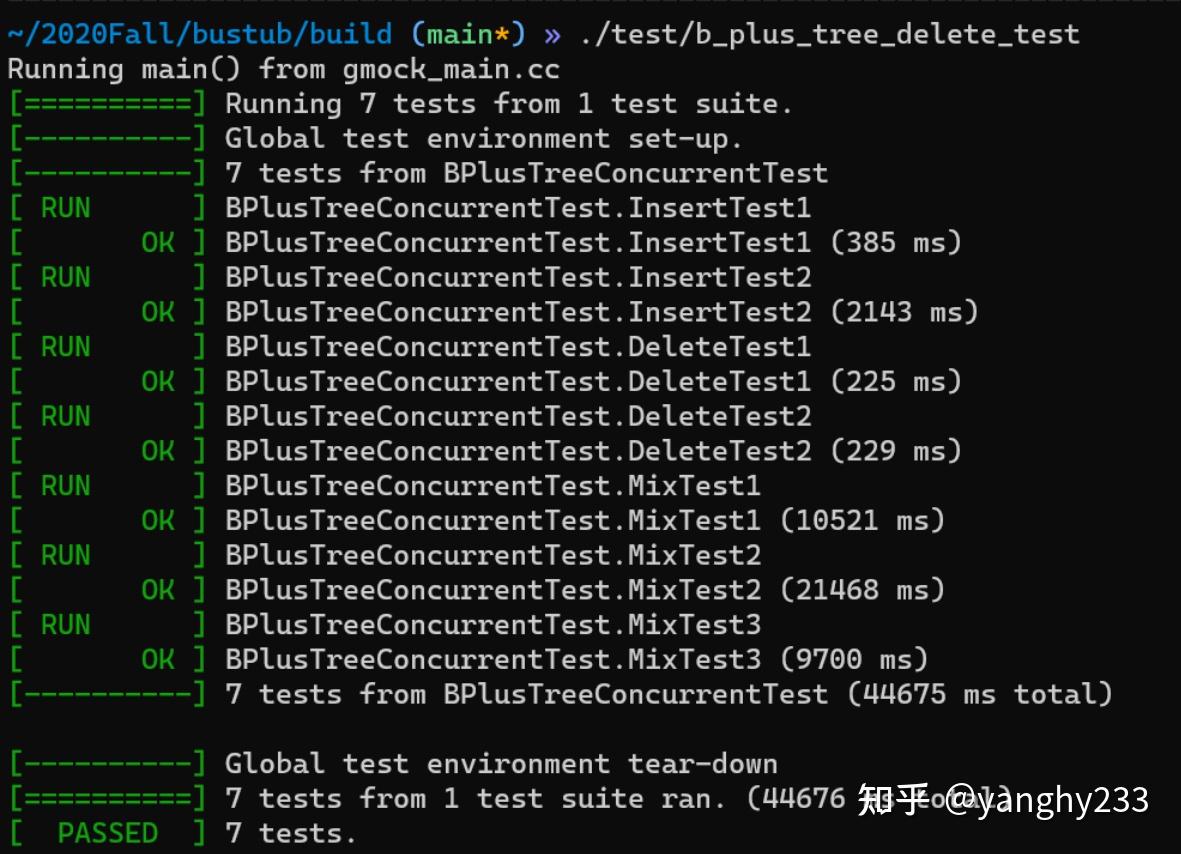Click the "Global test environment set-up." text
The height and width of the screenshot is (854, 1181).
point(484,138)
